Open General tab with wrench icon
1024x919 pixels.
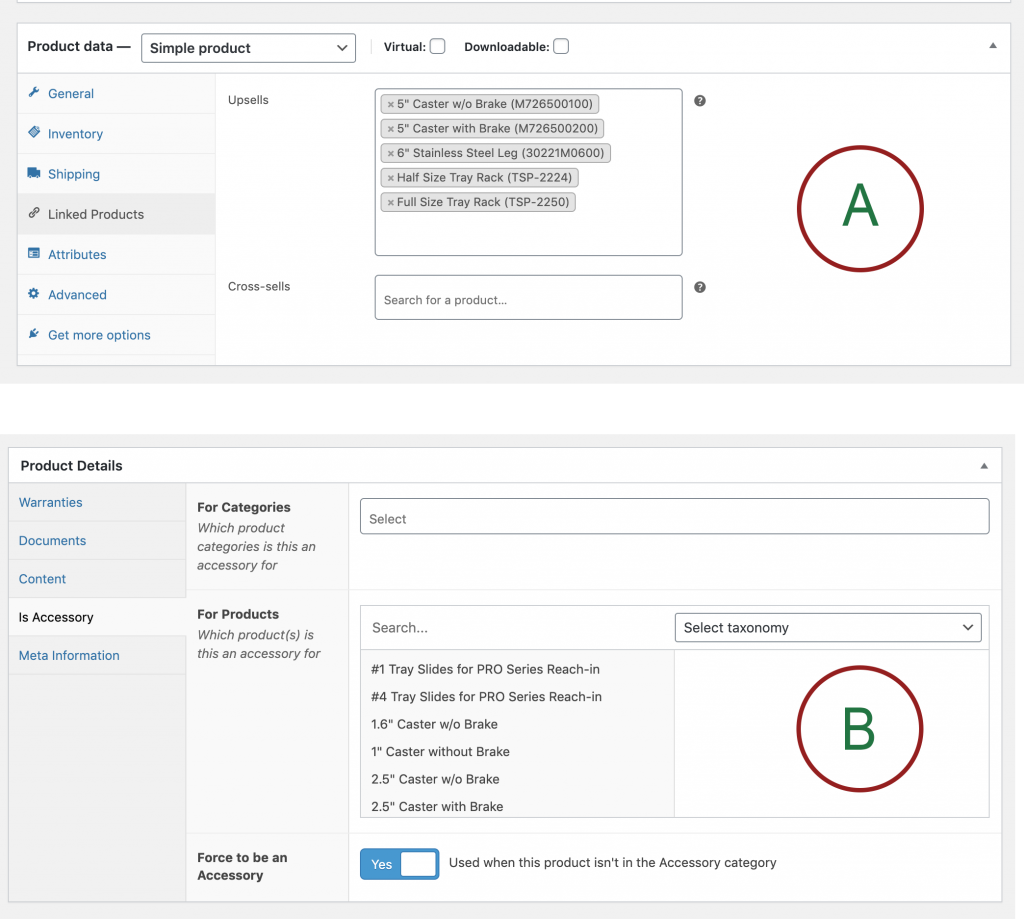(70, 94)
